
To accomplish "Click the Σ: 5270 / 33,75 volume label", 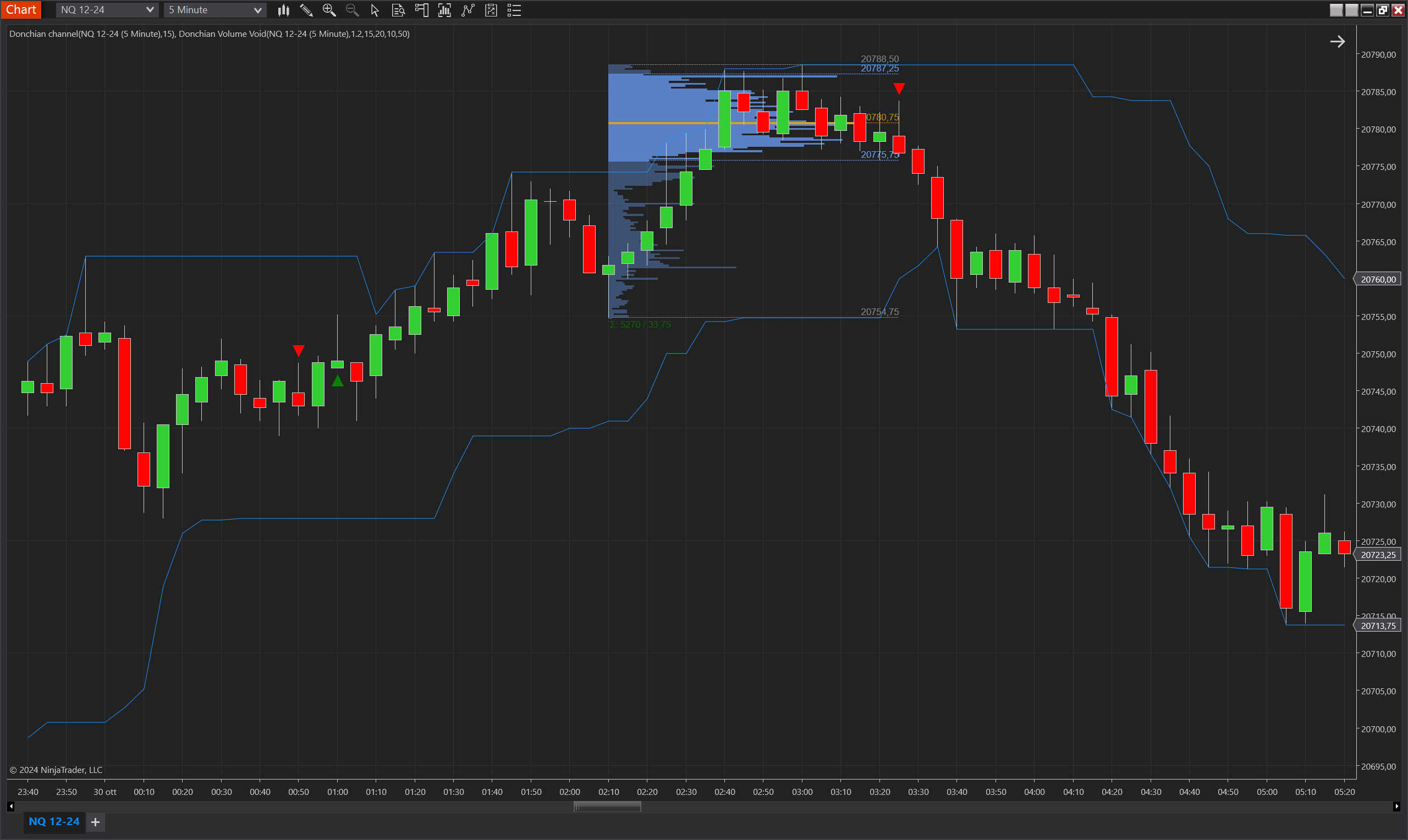I will point(640,324).
